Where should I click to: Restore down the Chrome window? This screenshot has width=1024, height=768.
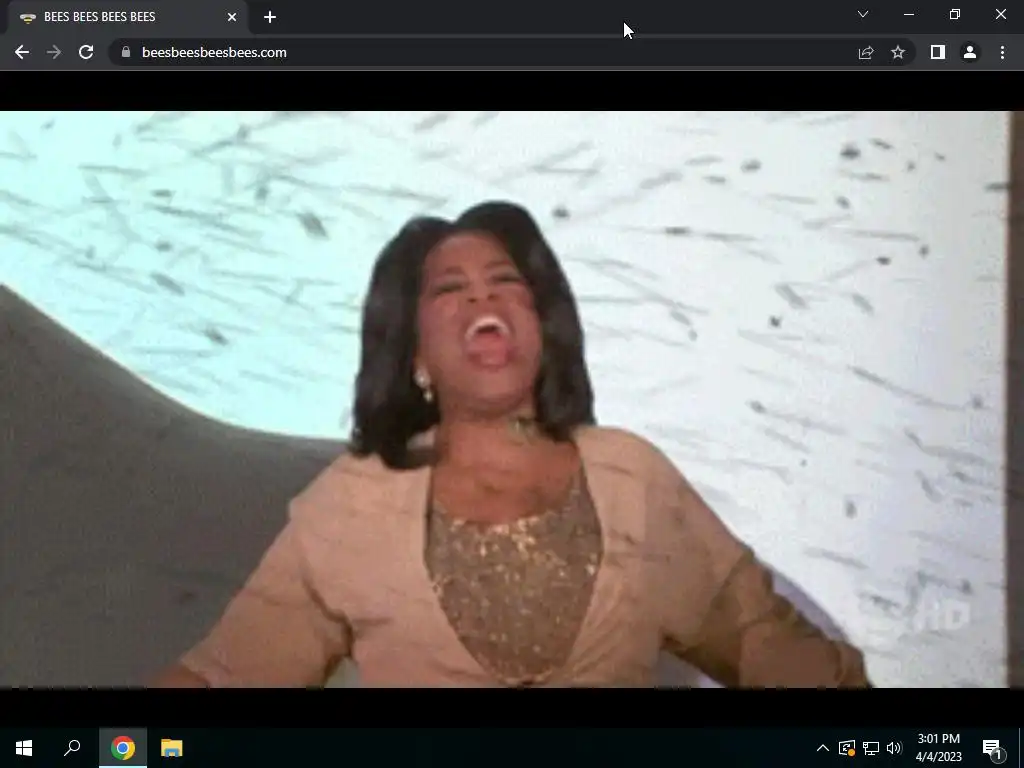pos(955,14)
